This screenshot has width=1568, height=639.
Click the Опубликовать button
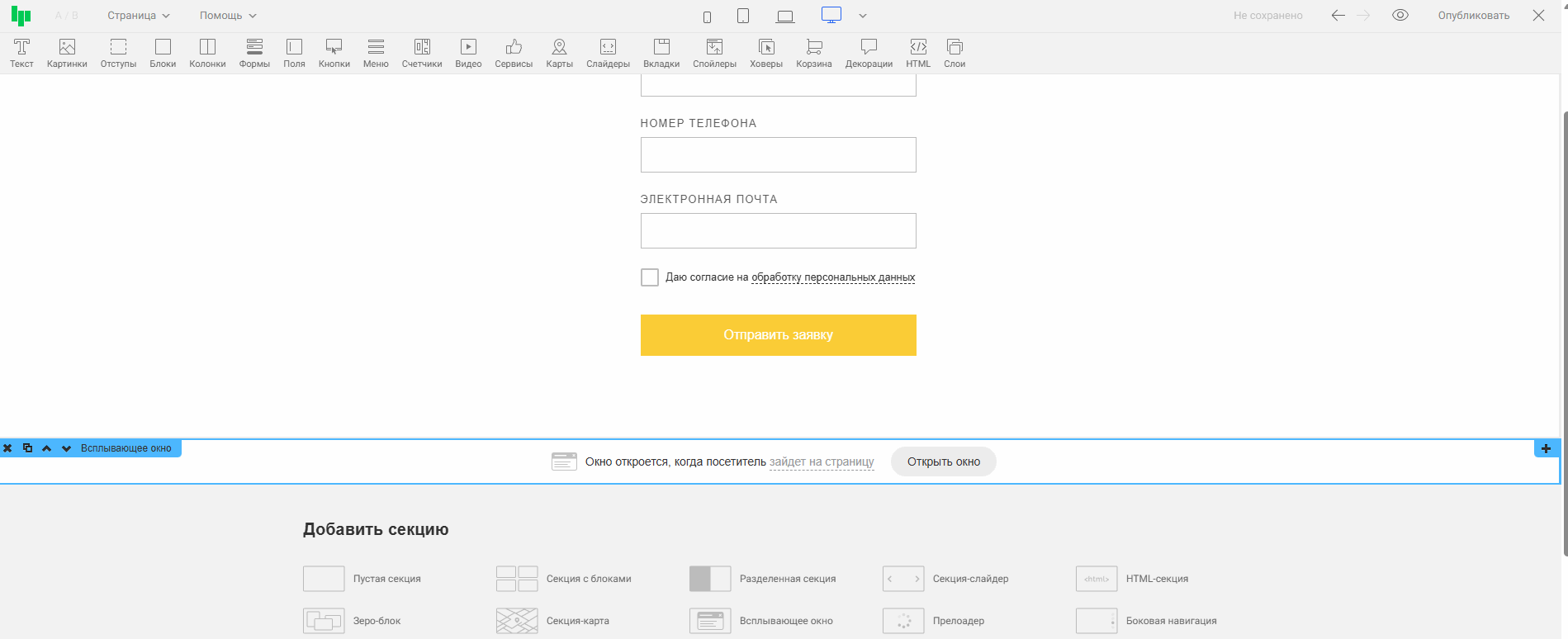1474,16
